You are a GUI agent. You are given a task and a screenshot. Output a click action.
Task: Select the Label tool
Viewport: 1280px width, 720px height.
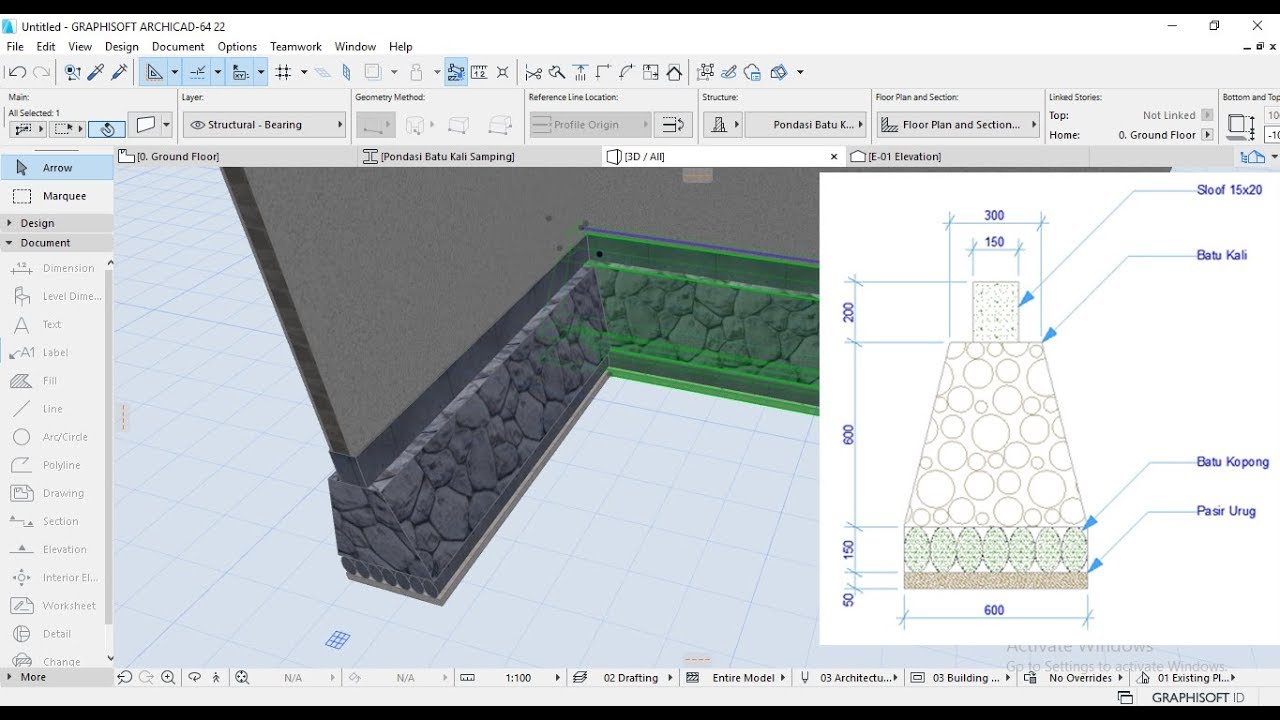point(54,352)
